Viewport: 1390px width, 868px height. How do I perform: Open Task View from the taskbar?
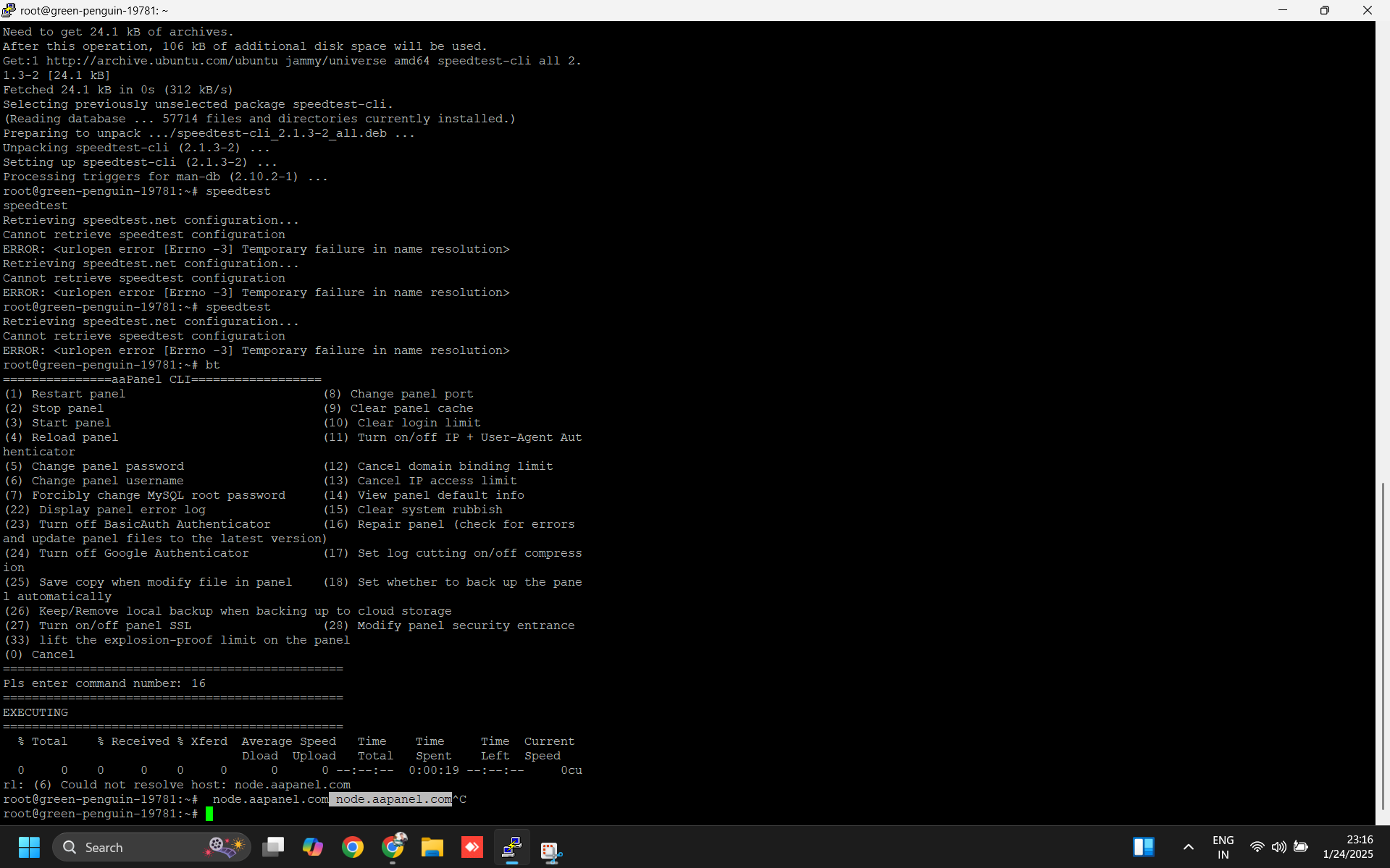coord(274,847)
